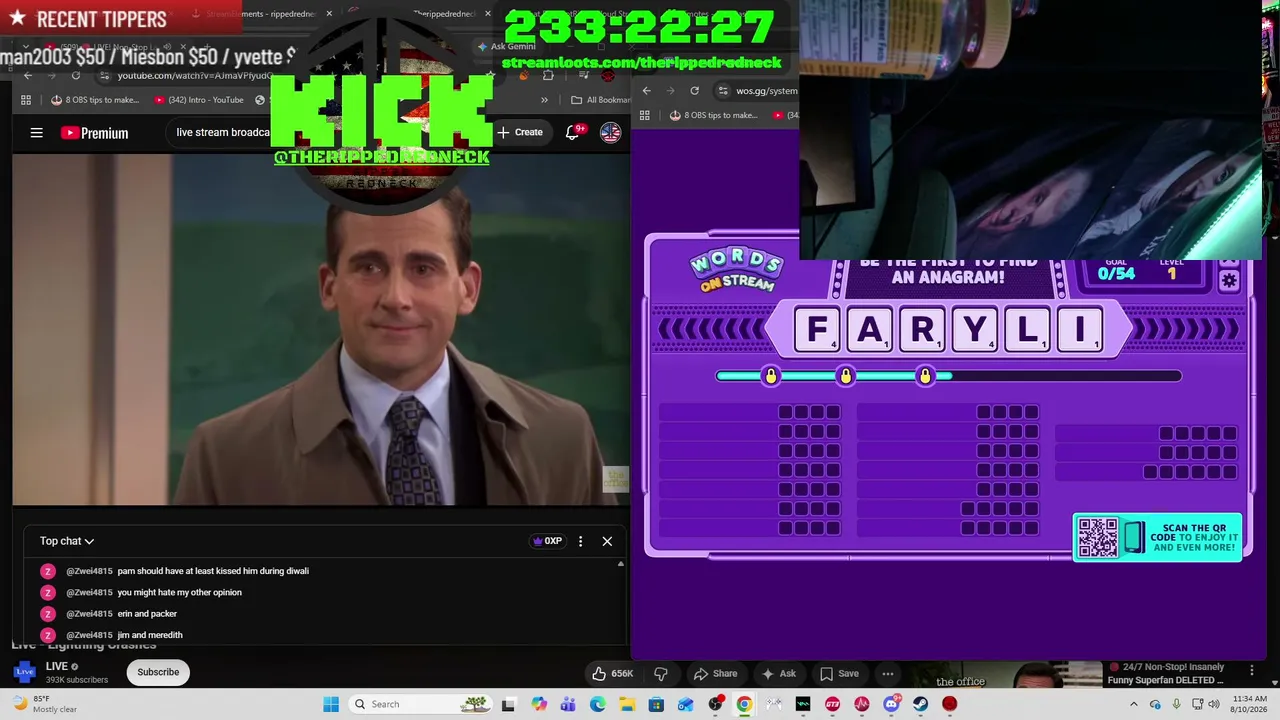Click the chat message 'jim and meredith'
The image size is (1280, 720).
tap(150, 635)
